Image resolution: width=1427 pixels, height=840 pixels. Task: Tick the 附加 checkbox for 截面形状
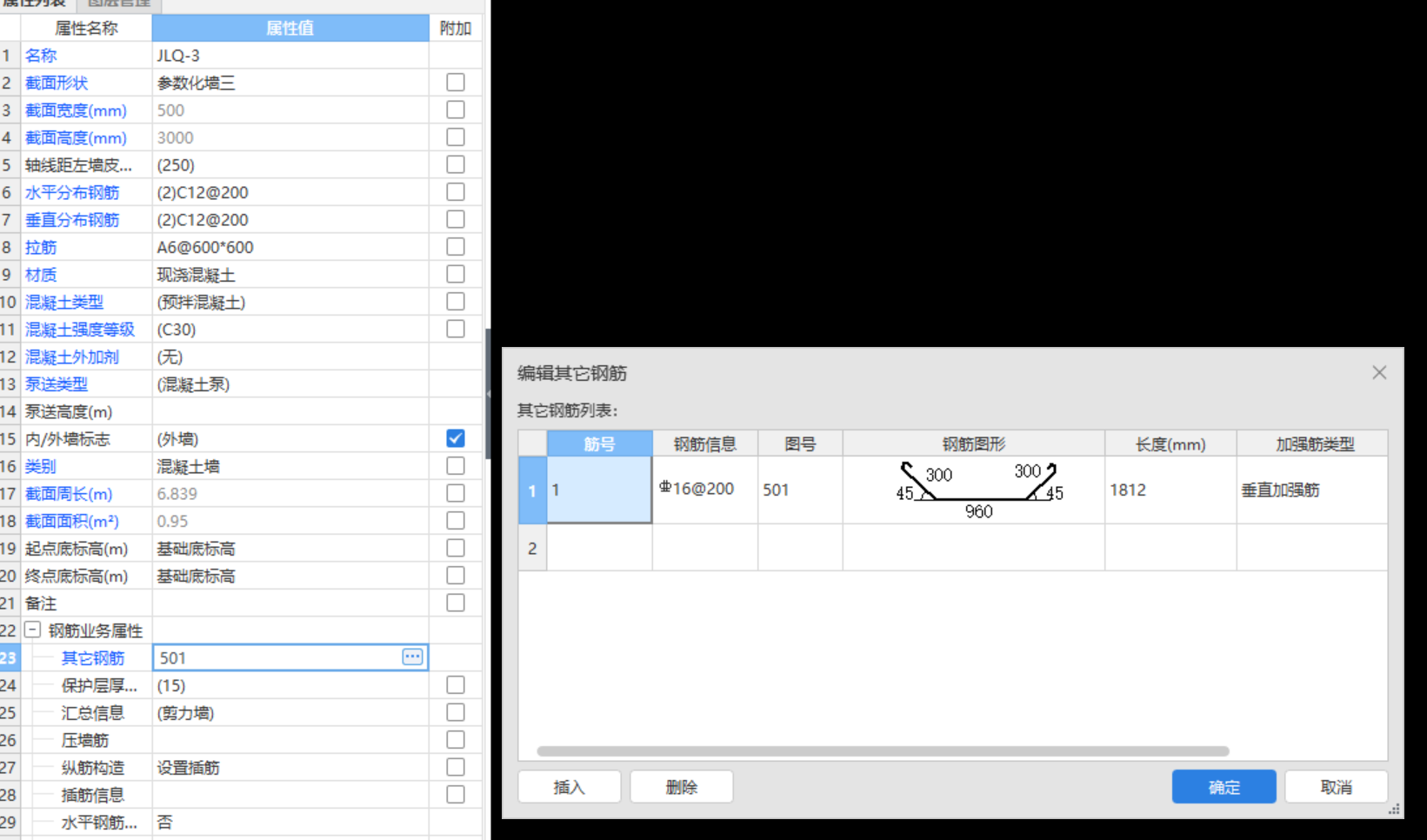[x=455, y=83]
